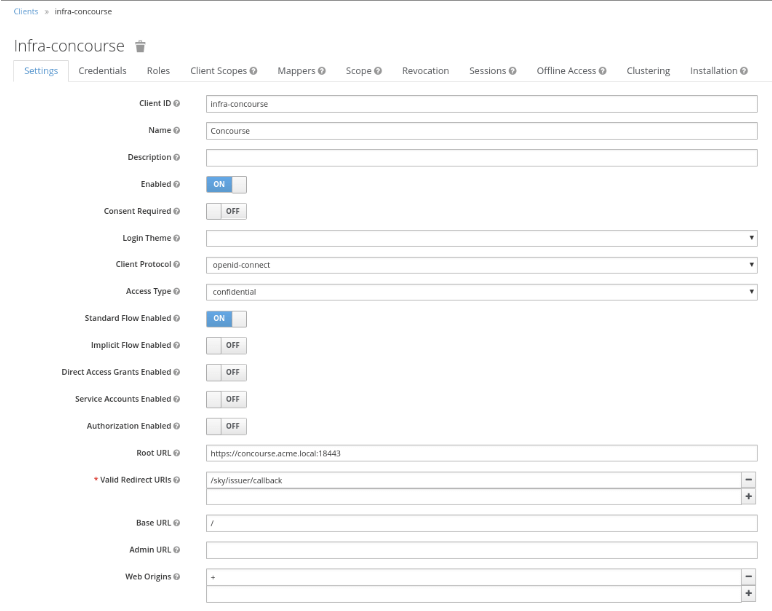Switch to the Credentials tab
The height and width of the screenshot is (611, 772).
coord(102,71)
